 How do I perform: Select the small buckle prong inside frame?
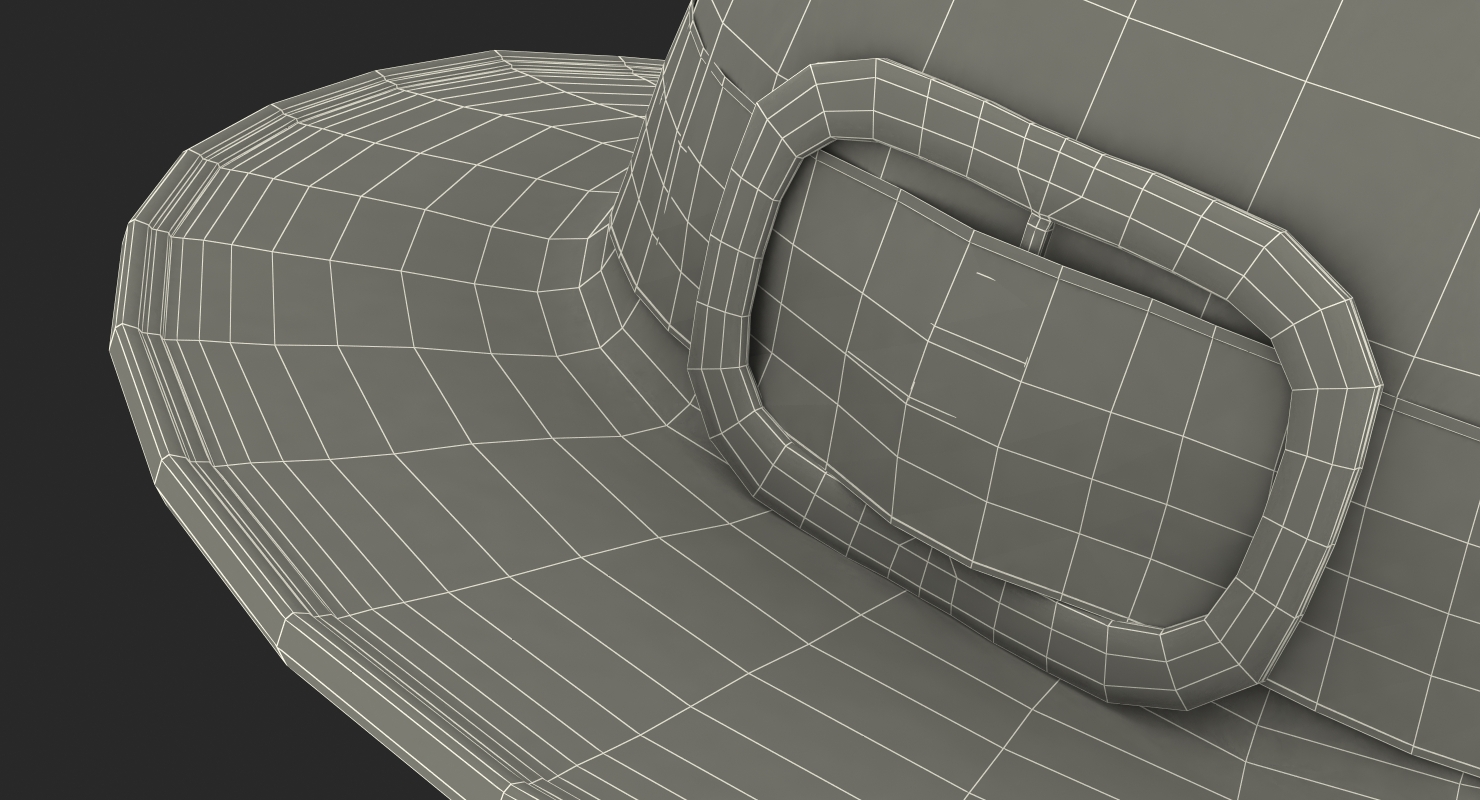pos(1038,233)
